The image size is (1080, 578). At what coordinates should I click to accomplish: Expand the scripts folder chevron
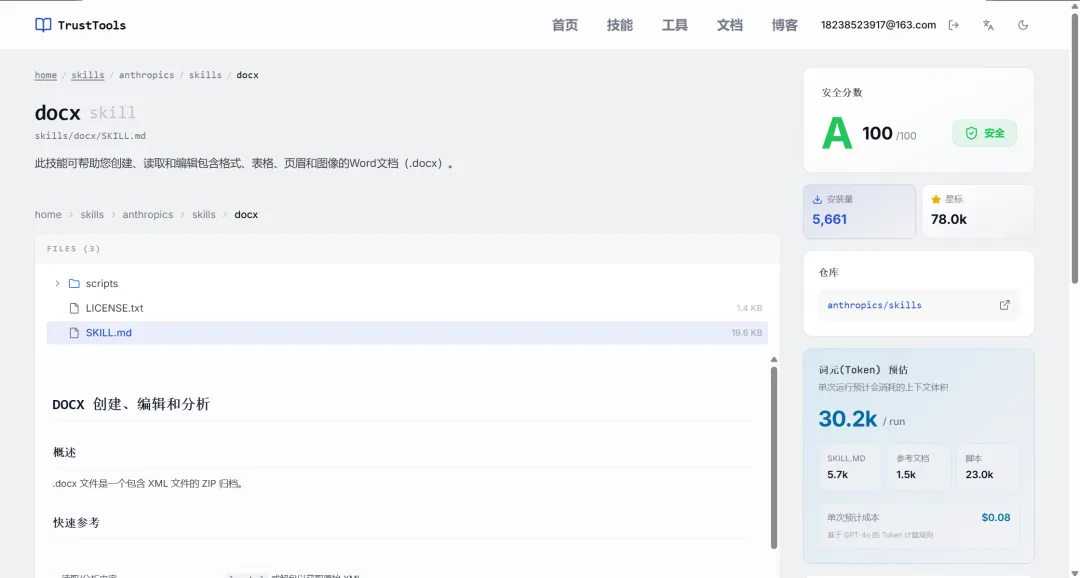[57, 283]
